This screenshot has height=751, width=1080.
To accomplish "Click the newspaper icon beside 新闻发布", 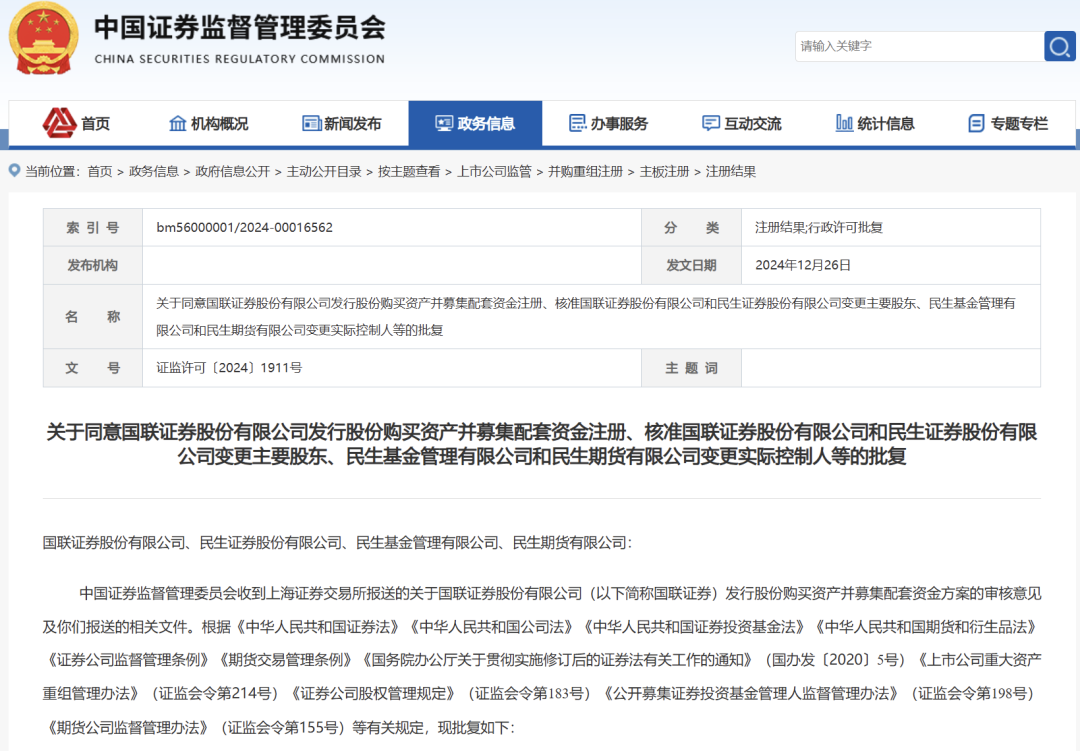I will click(x=312, y=123).
